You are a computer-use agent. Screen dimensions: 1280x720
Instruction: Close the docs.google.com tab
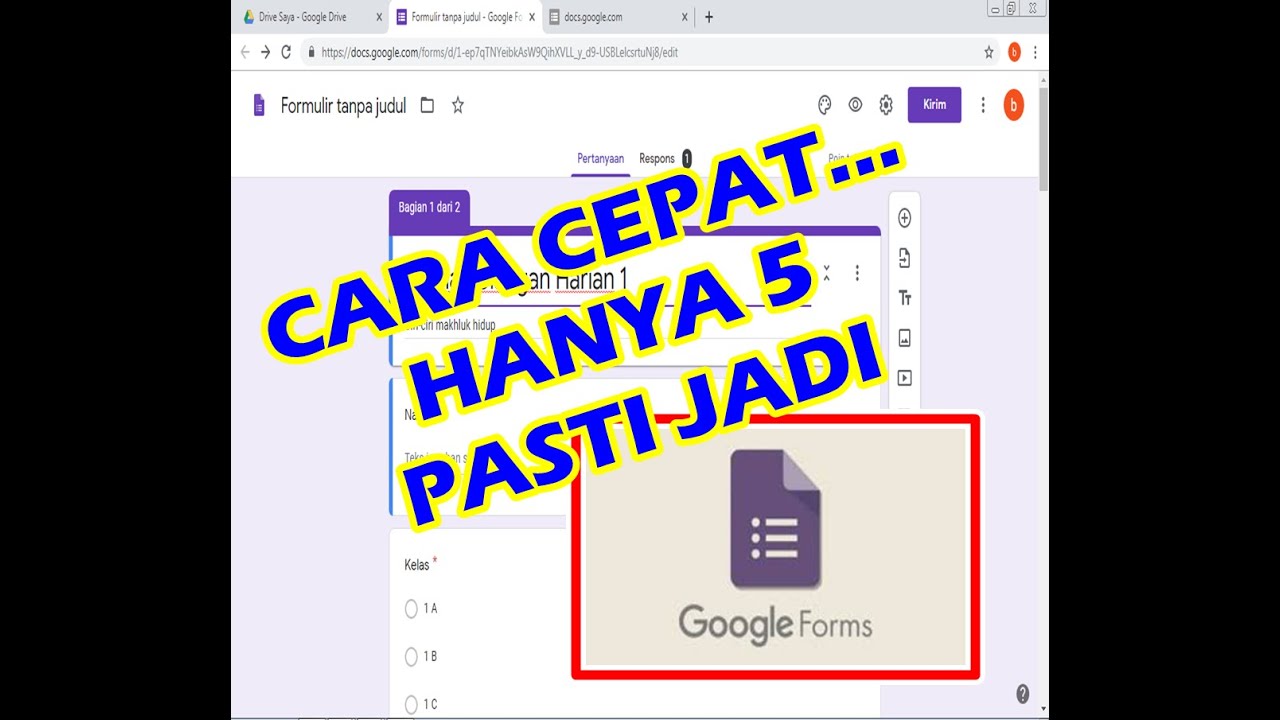pyautogui.click(x=685, y=17)
